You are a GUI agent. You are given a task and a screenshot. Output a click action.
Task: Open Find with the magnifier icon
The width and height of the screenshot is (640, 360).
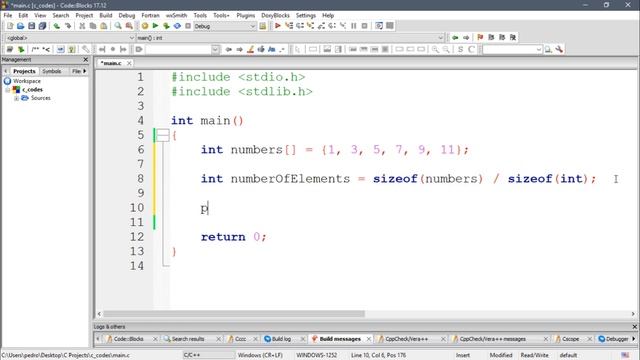pyautogui.click(x=118, y=26)
